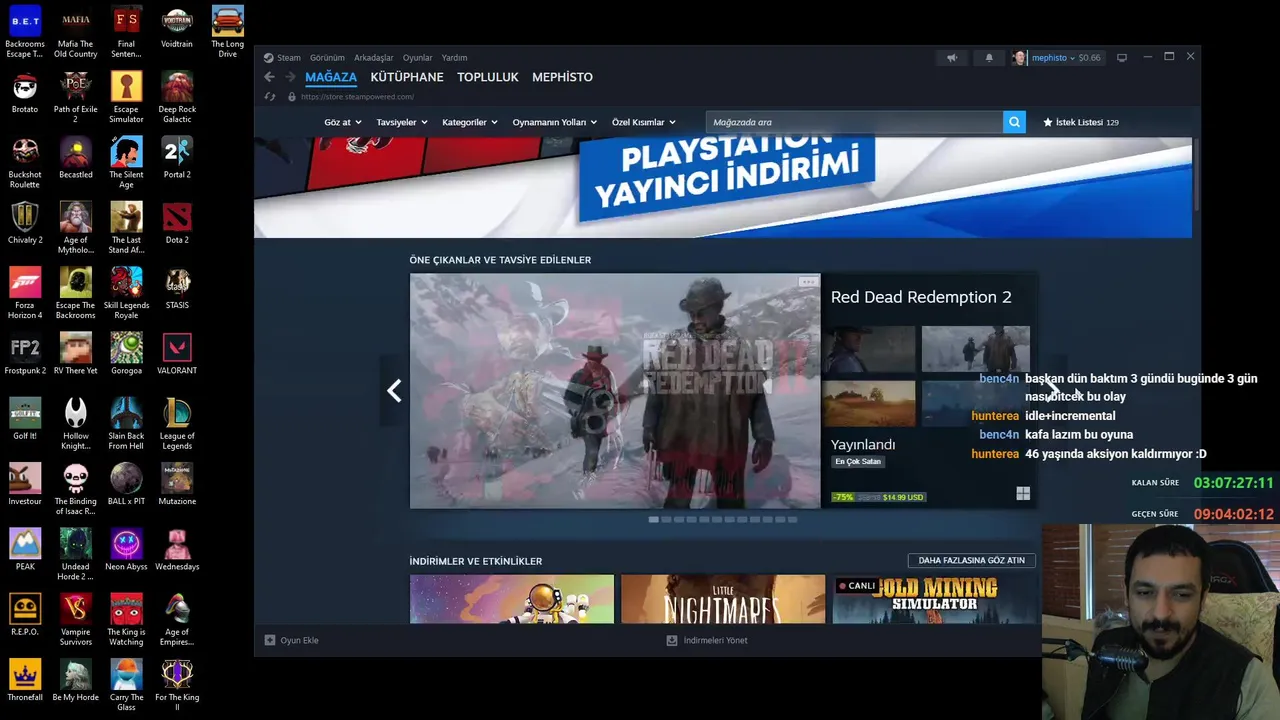1280x720 pixels.
Task: Click the store URL address bar
Action: coord(357,97)
